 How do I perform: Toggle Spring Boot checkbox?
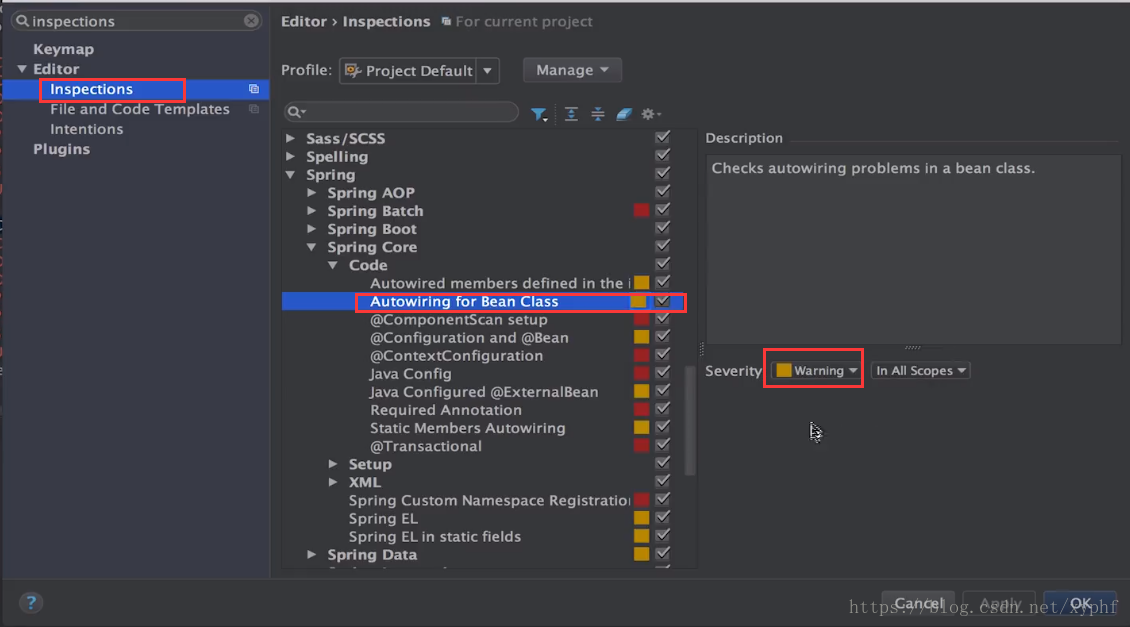click(x=662, y=228)
